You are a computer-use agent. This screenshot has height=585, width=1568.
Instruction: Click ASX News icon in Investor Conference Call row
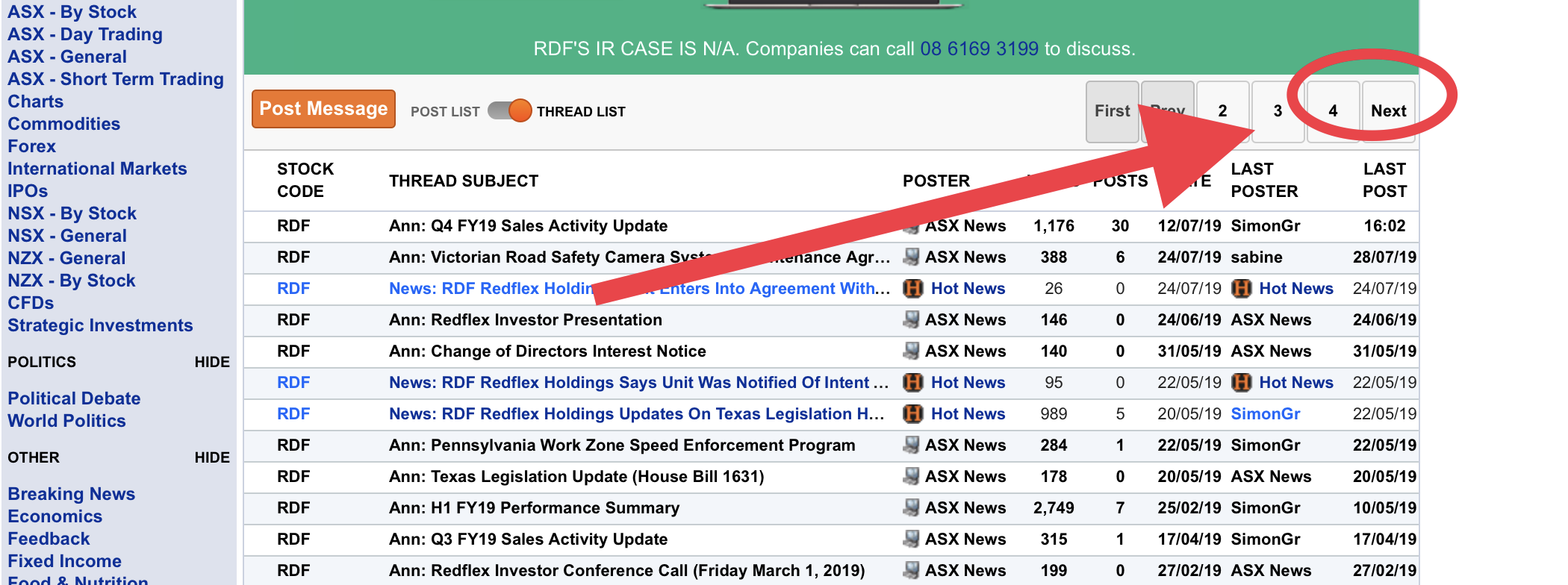click(911, 571)
